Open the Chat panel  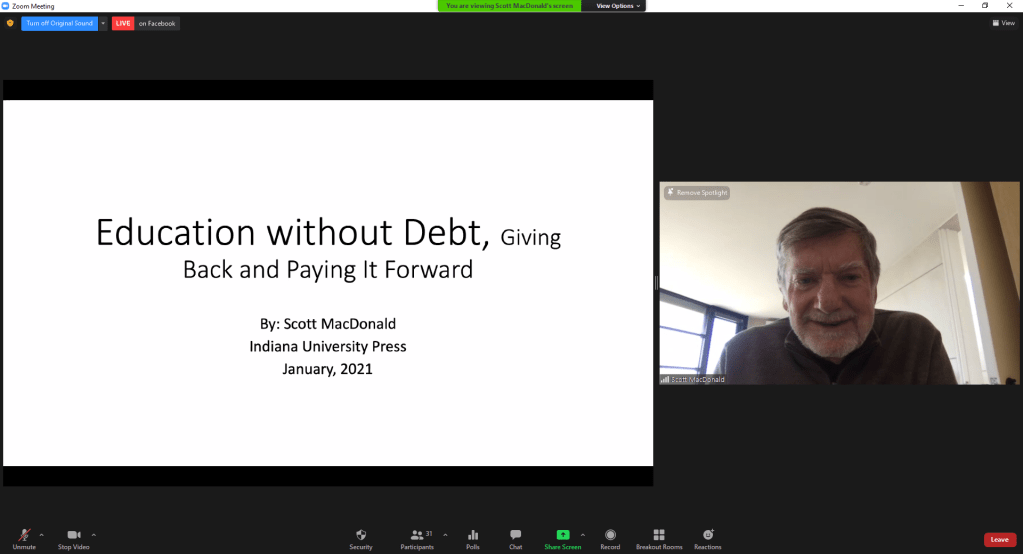click(x=515, y=536)
